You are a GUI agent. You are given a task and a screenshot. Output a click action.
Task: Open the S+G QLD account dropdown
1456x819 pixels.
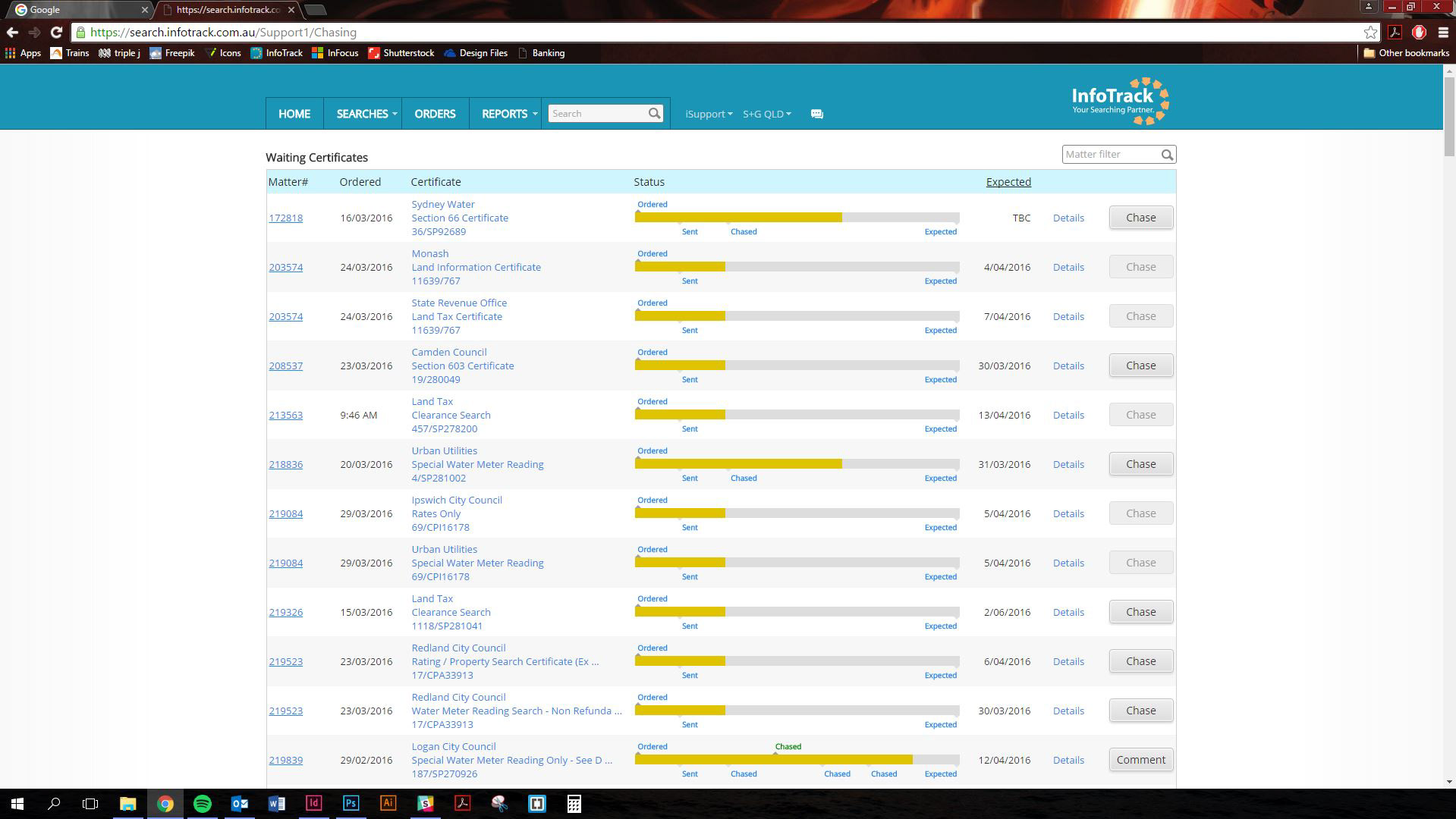point(766,114)
